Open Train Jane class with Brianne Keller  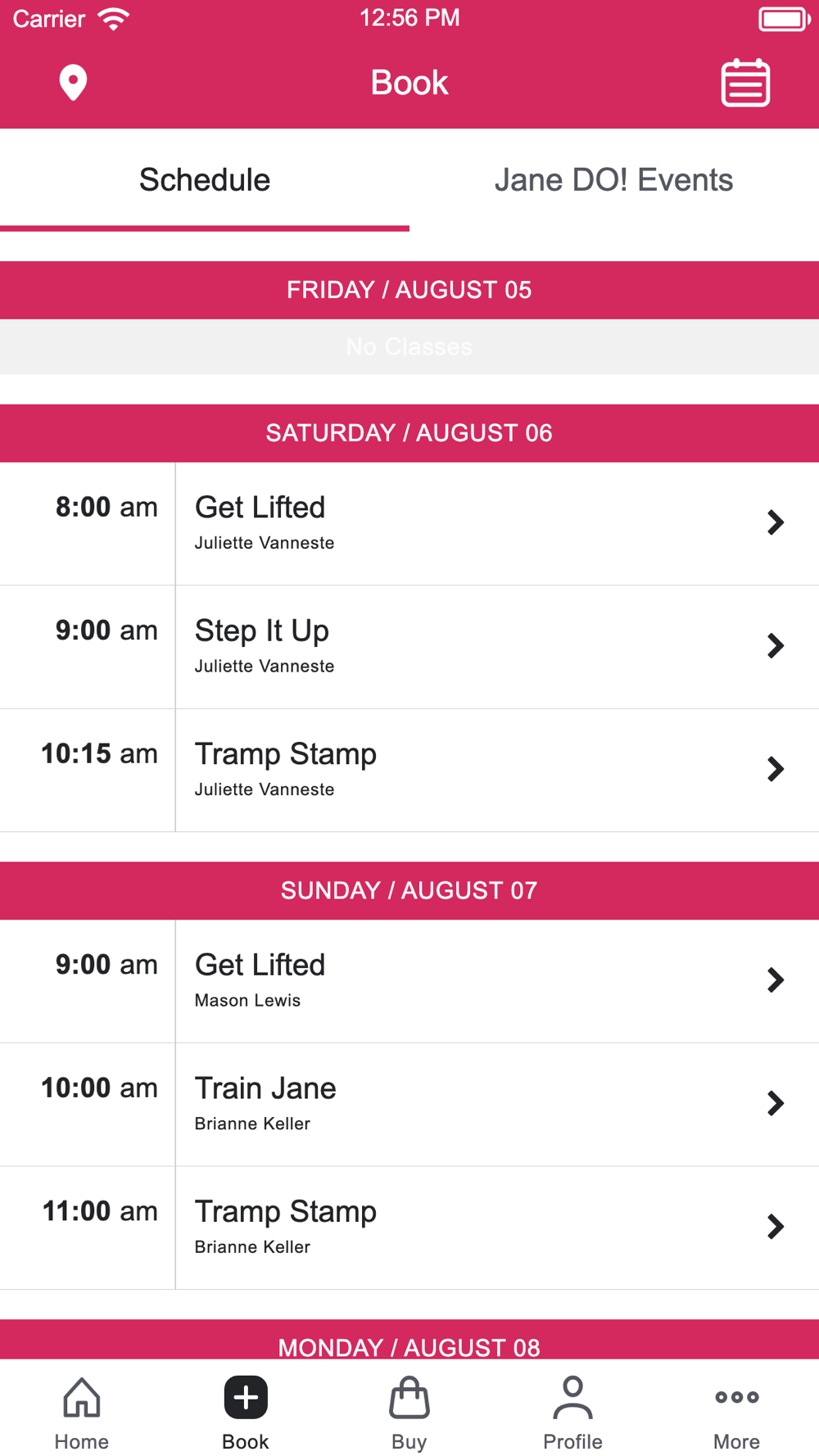point(409,1105)
